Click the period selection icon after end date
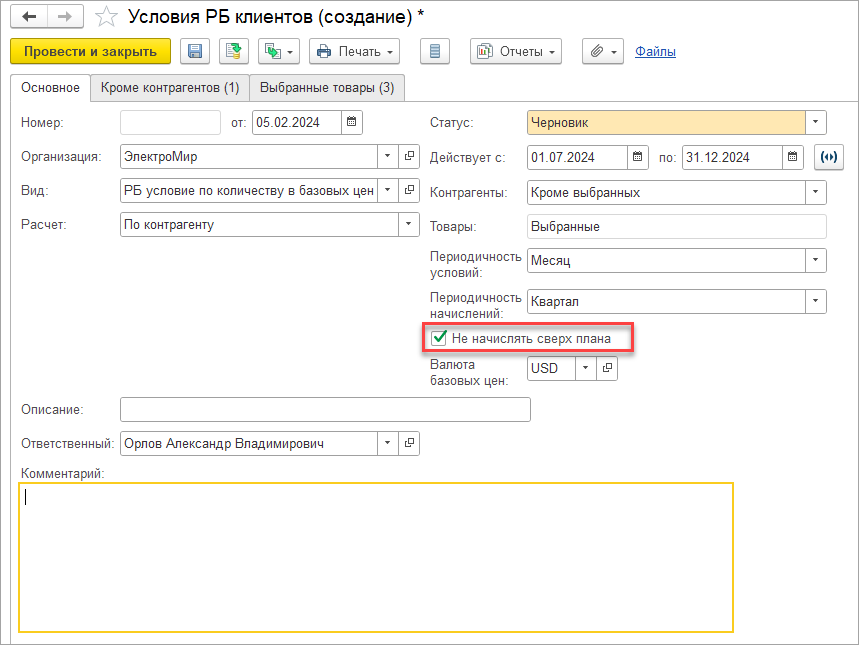The width and height of the screenshot is (859, 645). coord(829,157)
